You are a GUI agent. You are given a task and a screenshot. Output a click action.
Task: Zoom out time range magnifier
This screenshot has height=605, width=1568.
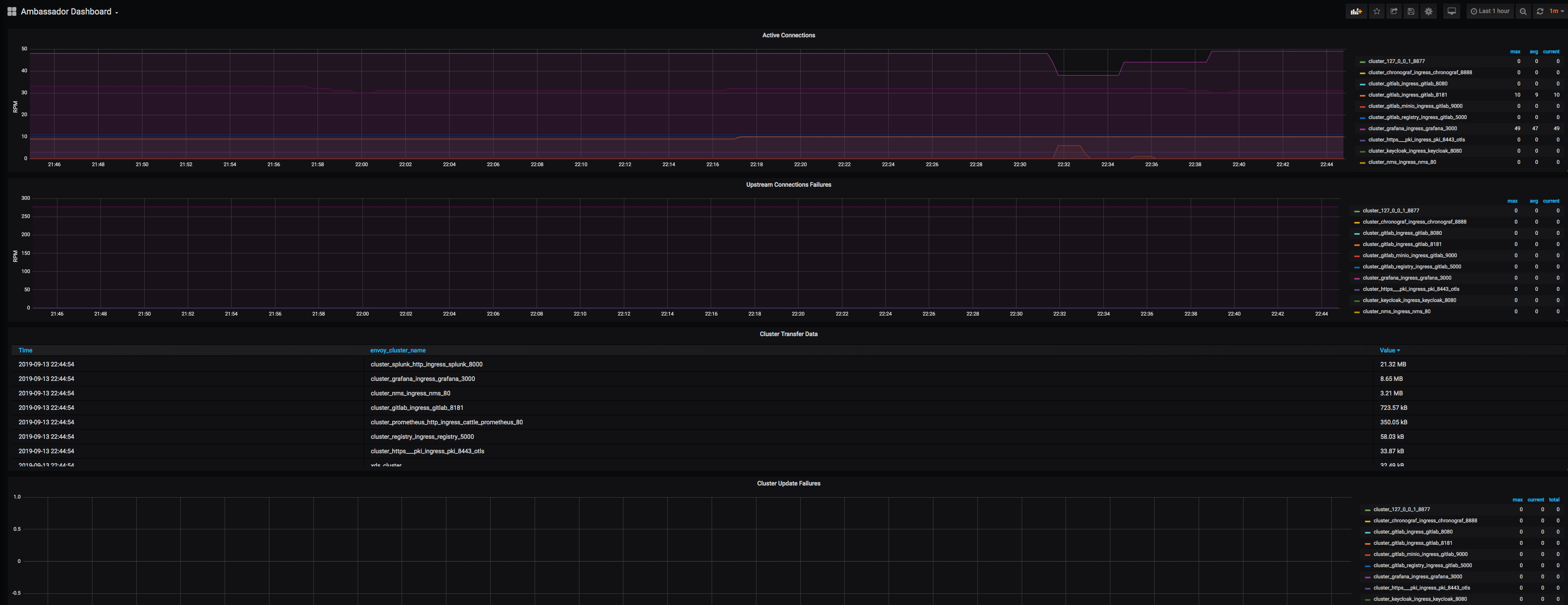pyautogui.click(x=1523, y=11)
